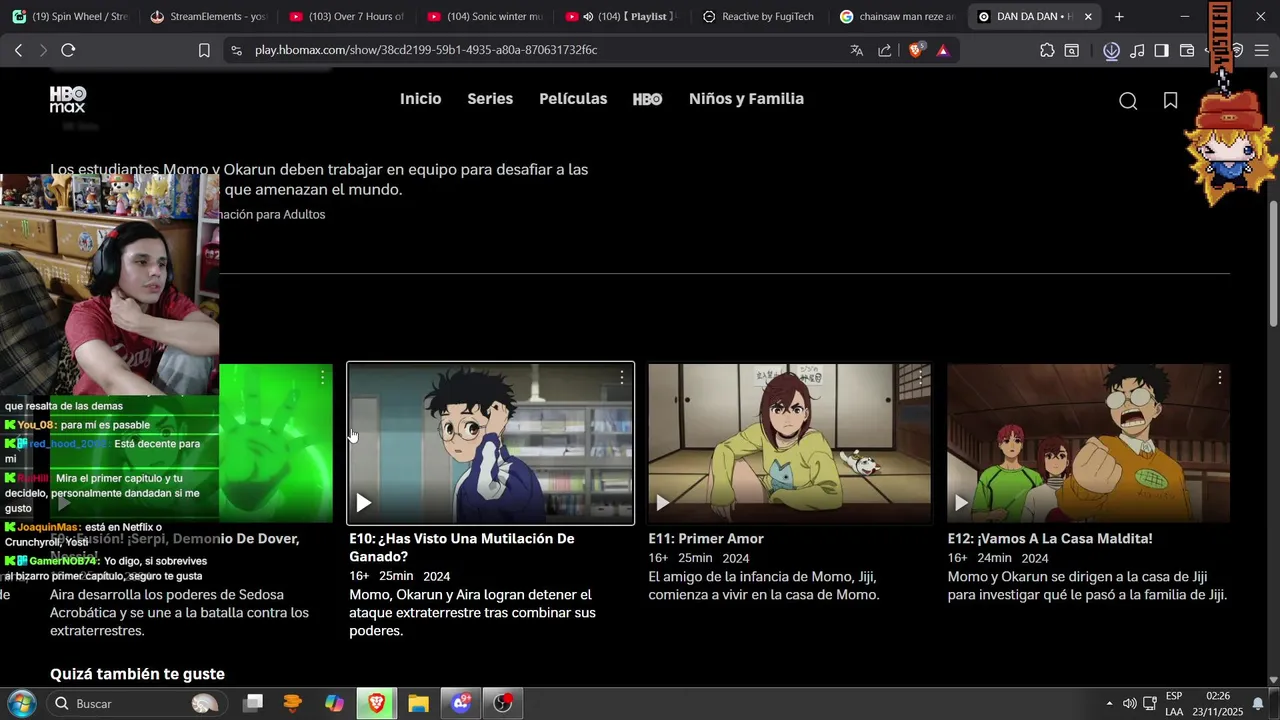This screenshot has height=720, width=1280.
Task: Reload the page with refresh icon
Action: click(x=68, y=50)
